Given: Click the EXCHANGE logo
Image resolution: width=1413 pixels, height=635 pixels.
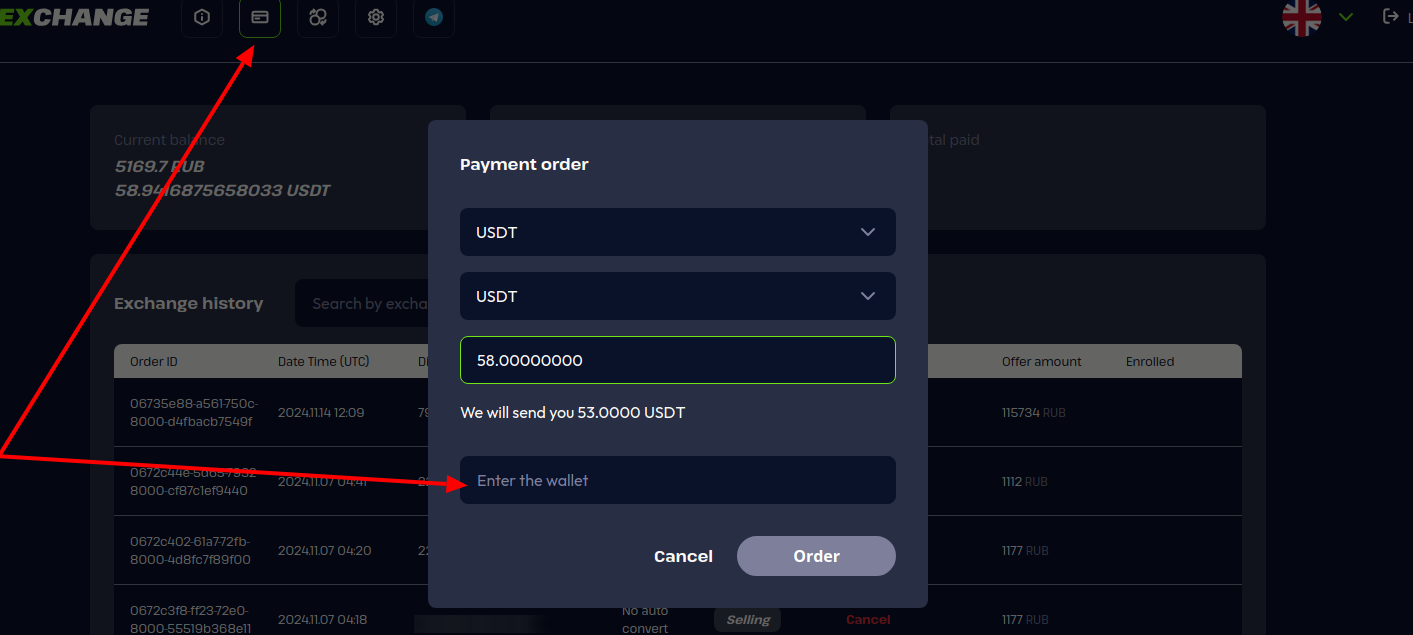Looking at the screenshot, I should pos(75,17).
